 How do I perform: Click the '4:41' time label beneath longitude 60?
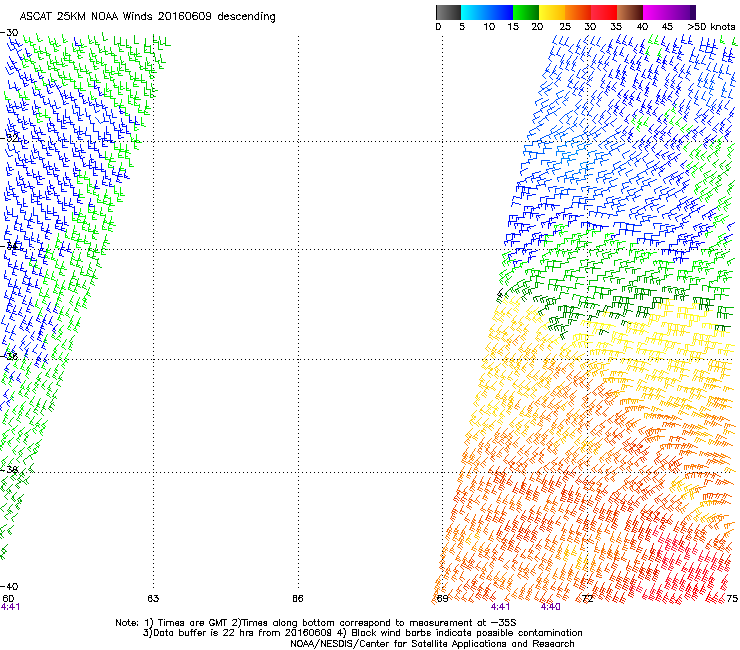tap(10, 607)
